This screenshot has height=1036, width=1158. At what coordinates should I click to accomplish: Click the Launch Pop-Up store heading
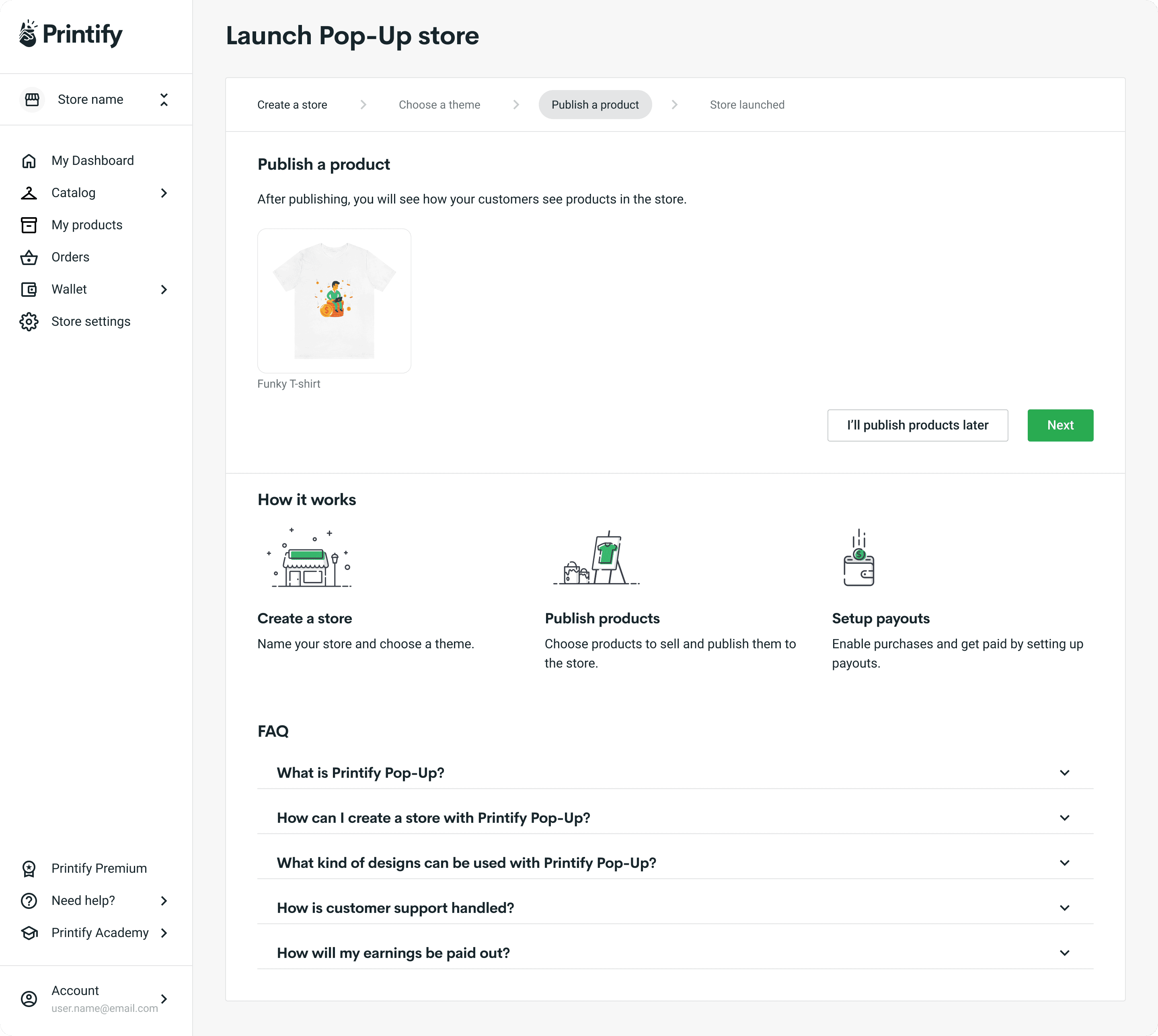[353, 36]
